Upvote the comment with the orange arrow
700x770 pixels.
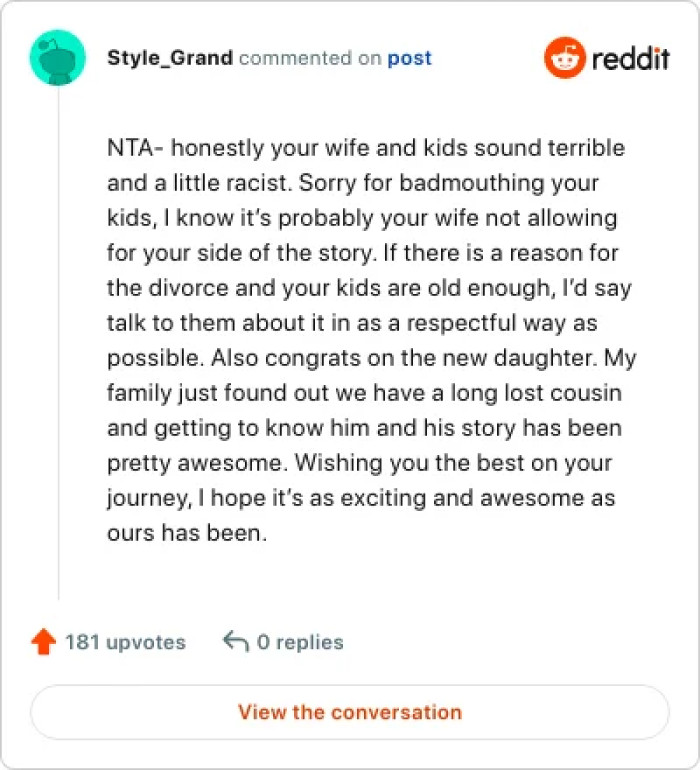pos(43,642)
